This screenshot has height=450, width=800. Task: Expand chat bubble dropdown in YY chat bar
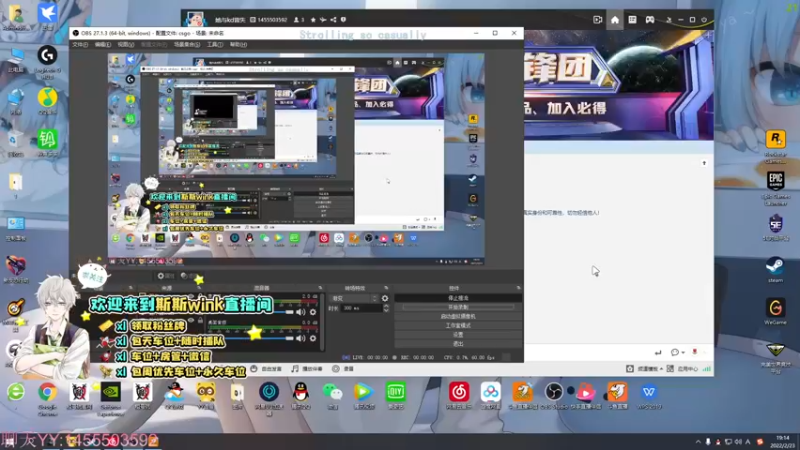tap(683, 353)
